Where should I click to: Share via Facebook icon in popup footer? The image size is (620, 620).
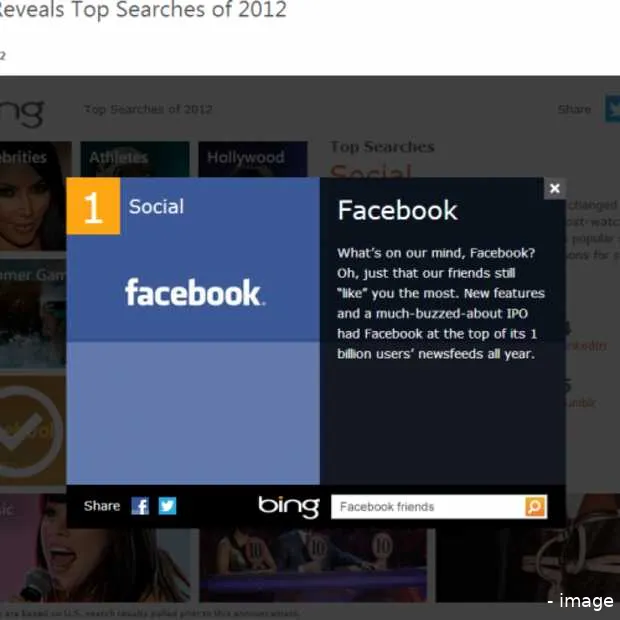140,506
